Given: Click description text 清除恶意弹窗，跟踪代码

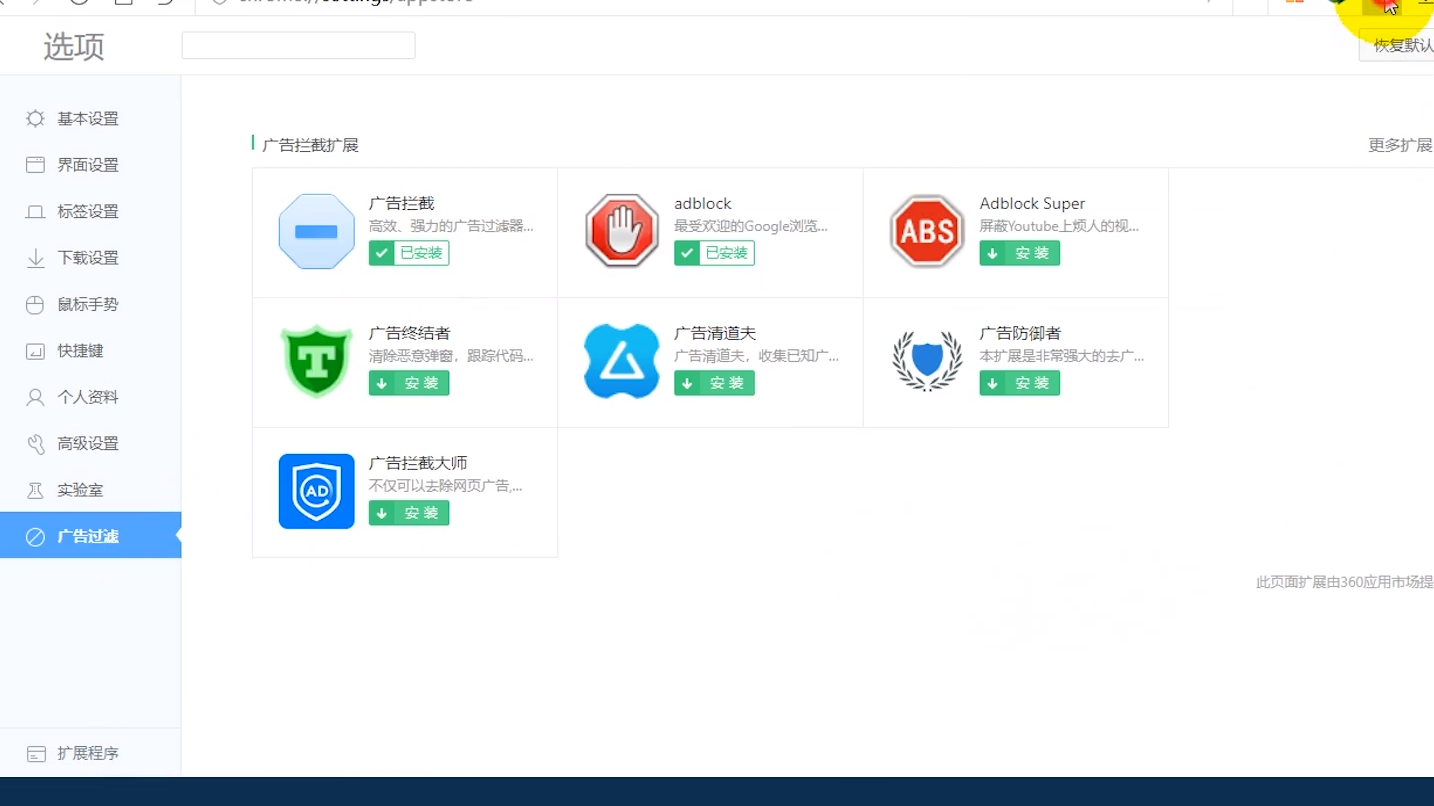Looking at the screenshot, I should [x=451, y=356].
